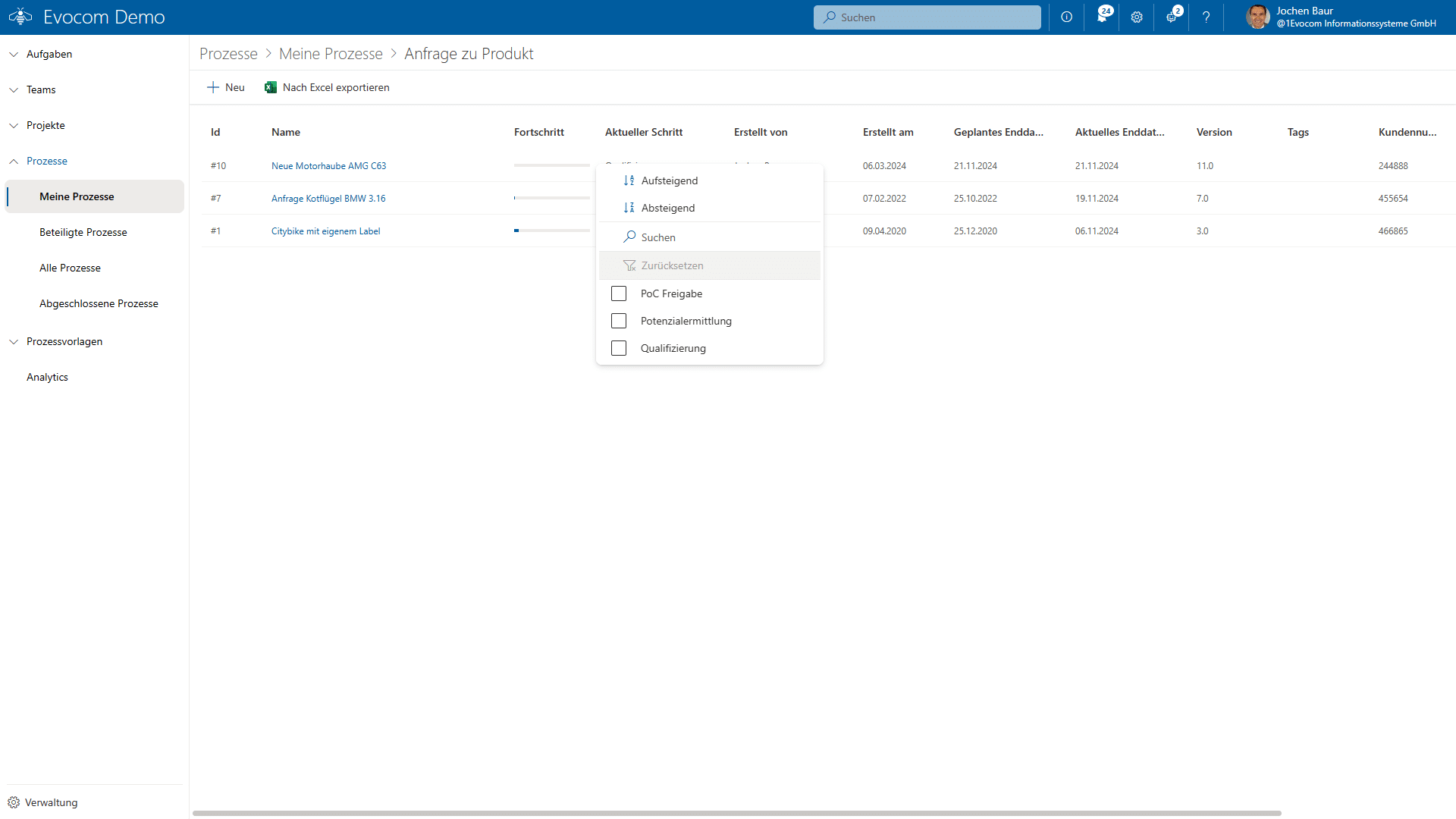Screen dimensions: 1456x819
Task: Click the Version column header
Action: tap(1214, 132)
